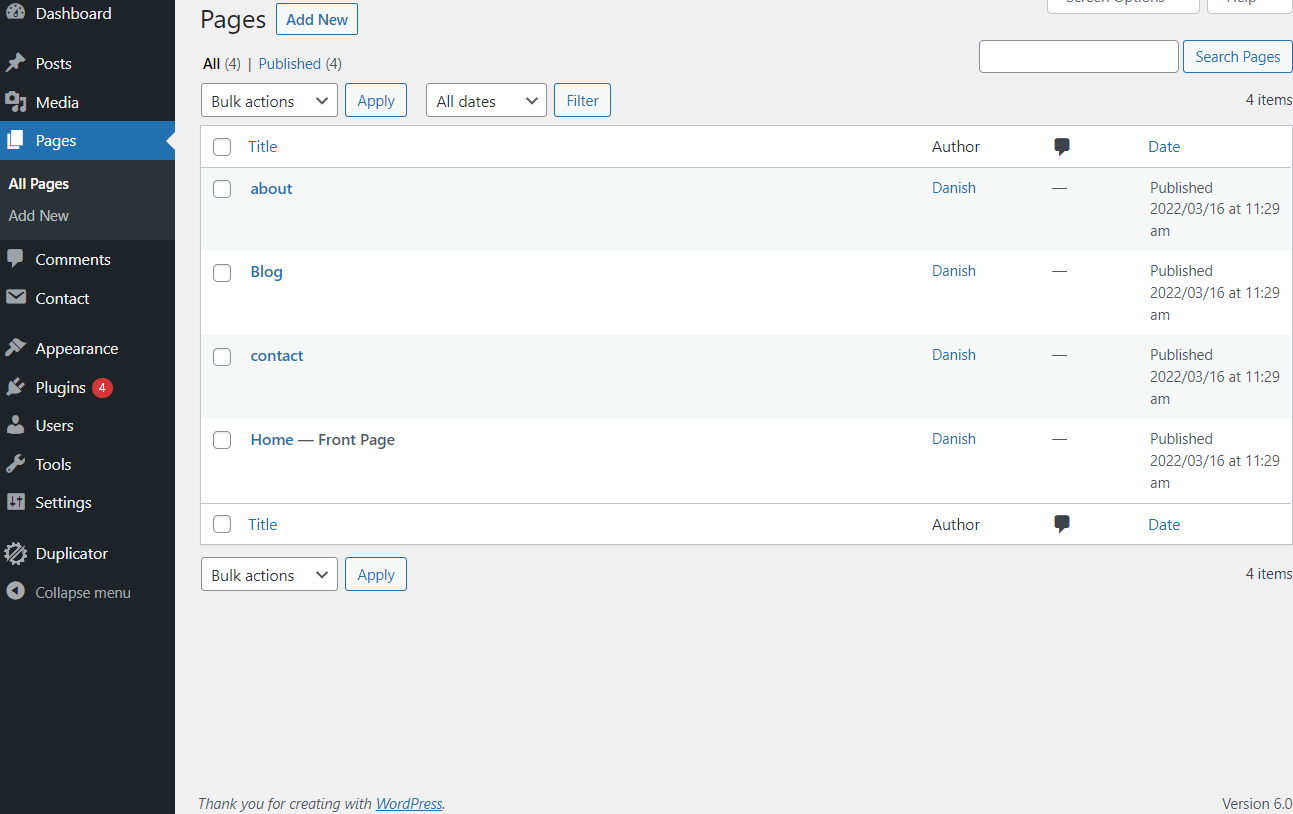Open the Home page title link

click(x=272, y=440)
